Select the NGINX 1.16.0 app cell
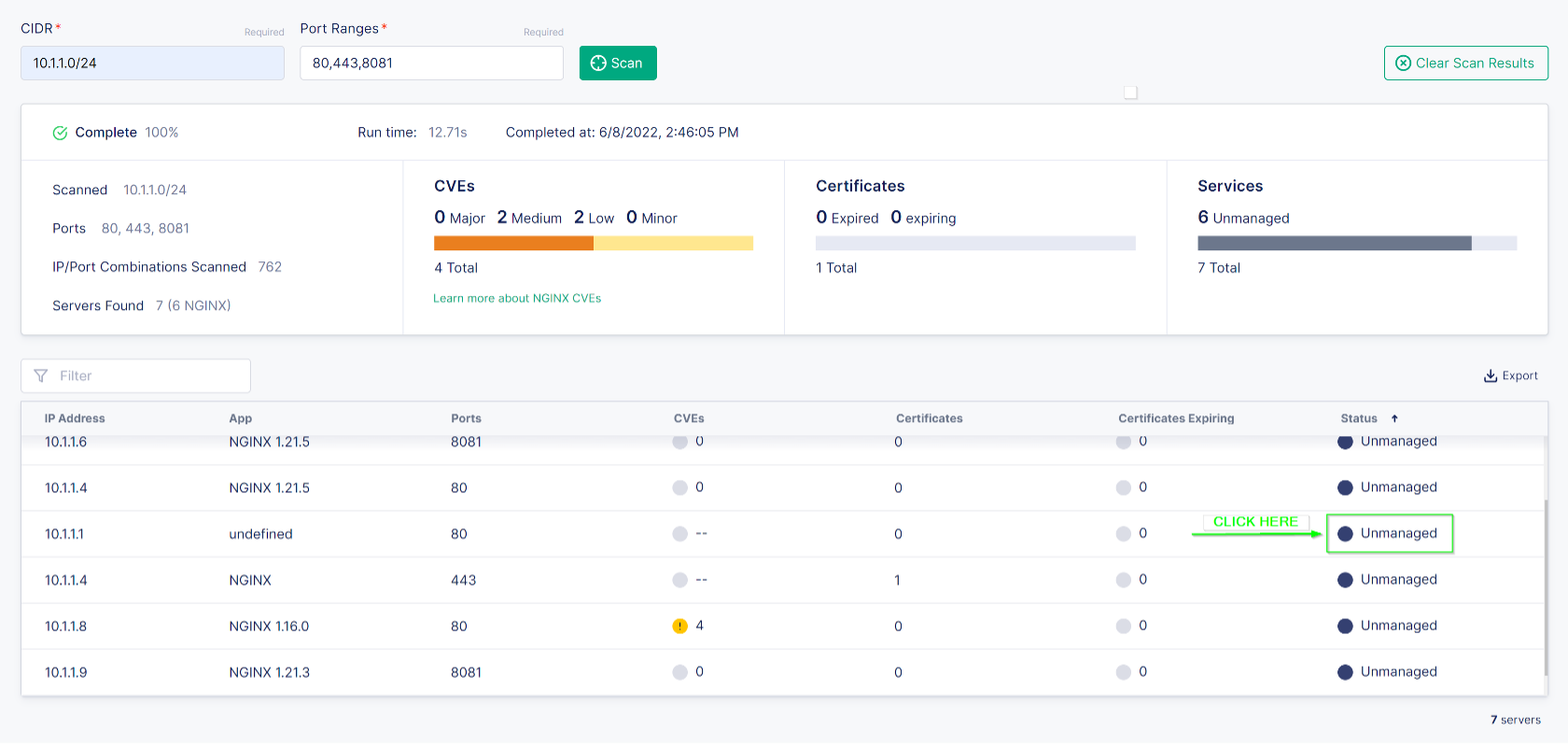 [x=269, y=626]
